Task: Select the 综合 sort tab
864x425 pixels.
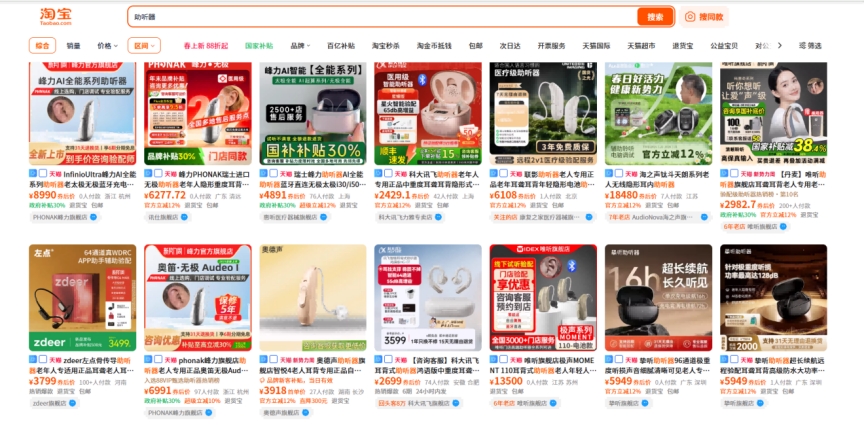Action: tap(42, 46)
